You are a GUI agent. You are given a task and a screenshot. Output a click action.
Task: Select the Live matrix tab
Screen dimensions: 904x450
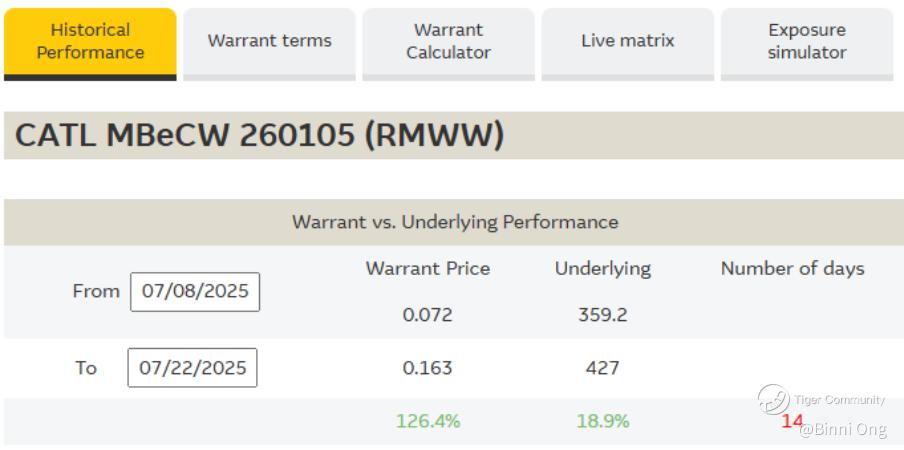[x=627, y=41]
